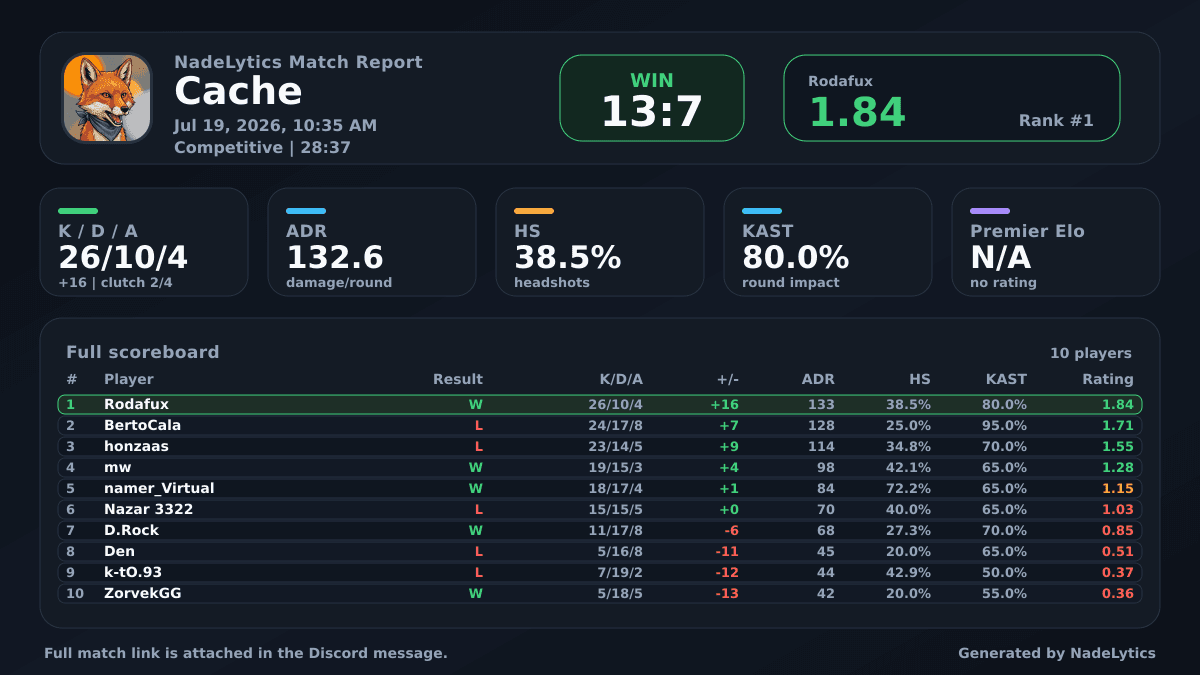Click the +/- column header
Image resolution: width=1200 pixels, height=675 pixels.
coord(728,379)
